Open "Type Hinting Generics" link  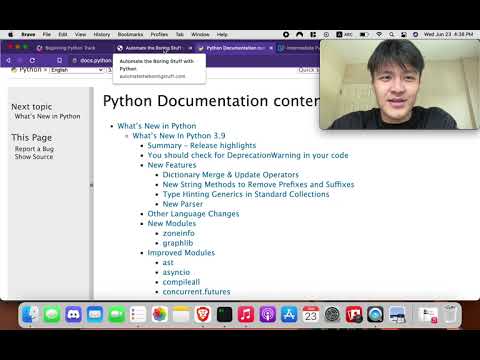pyautogui.click(x=246, y=194)
